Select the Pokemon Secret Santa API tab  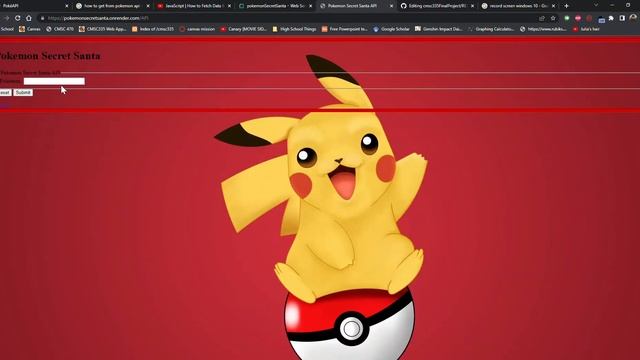point(356,6)
